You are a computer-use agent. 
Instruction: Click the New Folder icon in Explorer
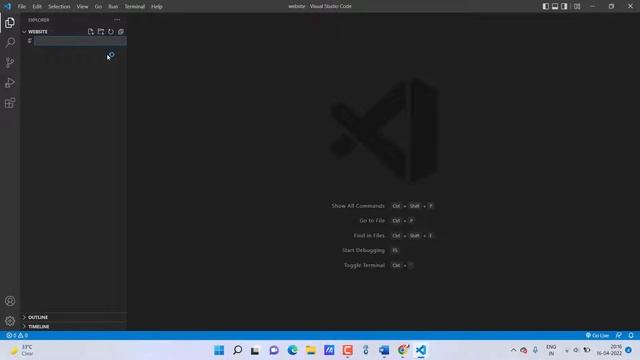coord(101,31)
